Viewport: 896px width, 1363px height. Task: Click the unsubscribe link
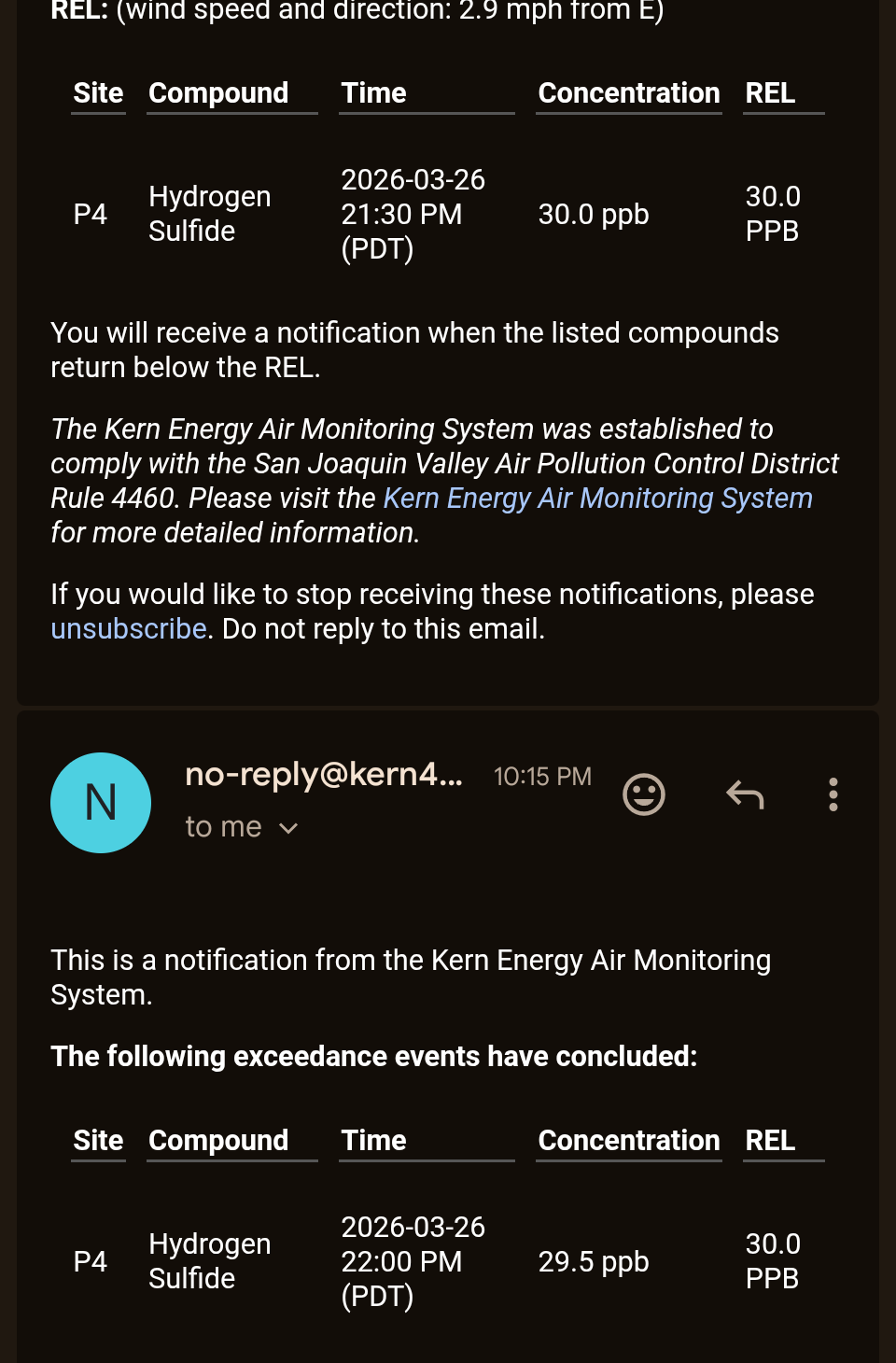coord(129,629)
